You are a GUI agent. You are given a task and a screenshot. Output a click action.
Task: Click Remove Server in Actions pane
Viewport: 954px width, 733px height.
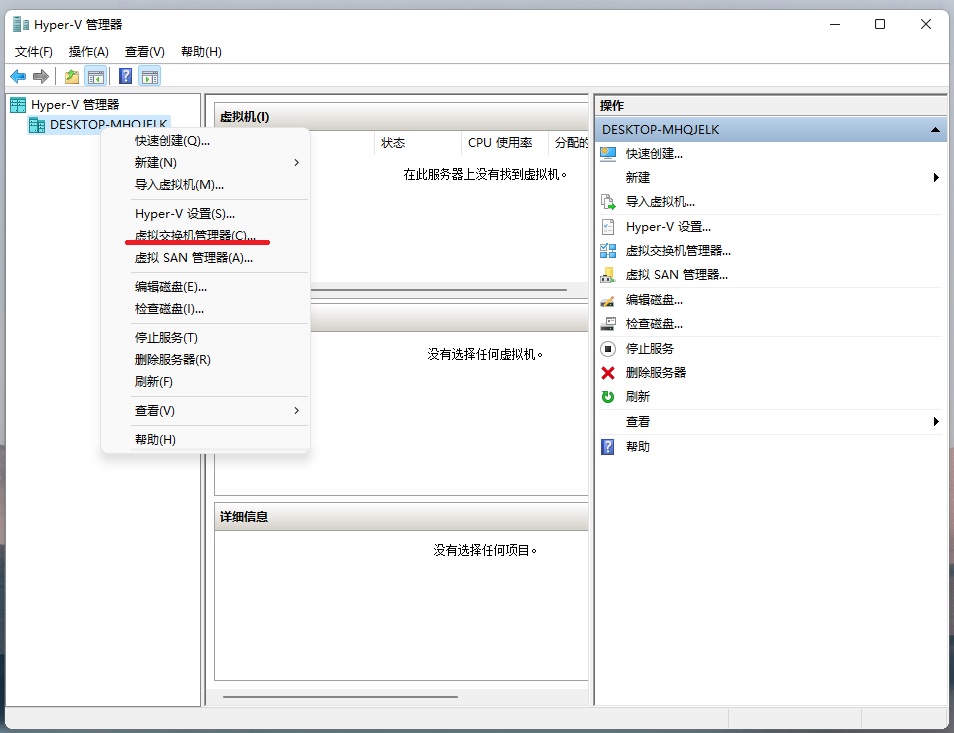655,372
